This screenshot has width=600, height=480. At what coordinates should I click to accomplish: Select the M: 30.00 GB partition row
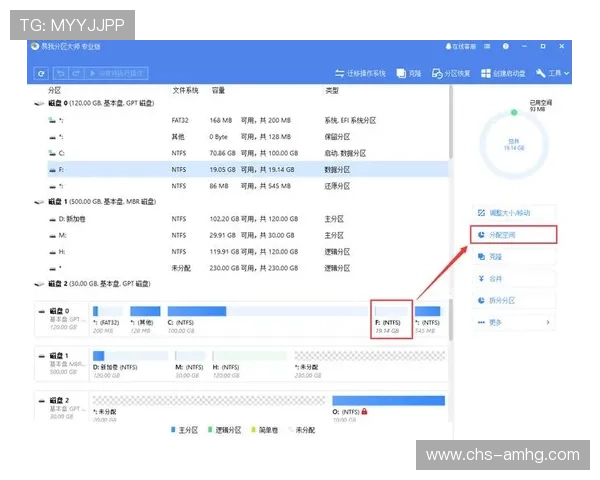[248, 235]
